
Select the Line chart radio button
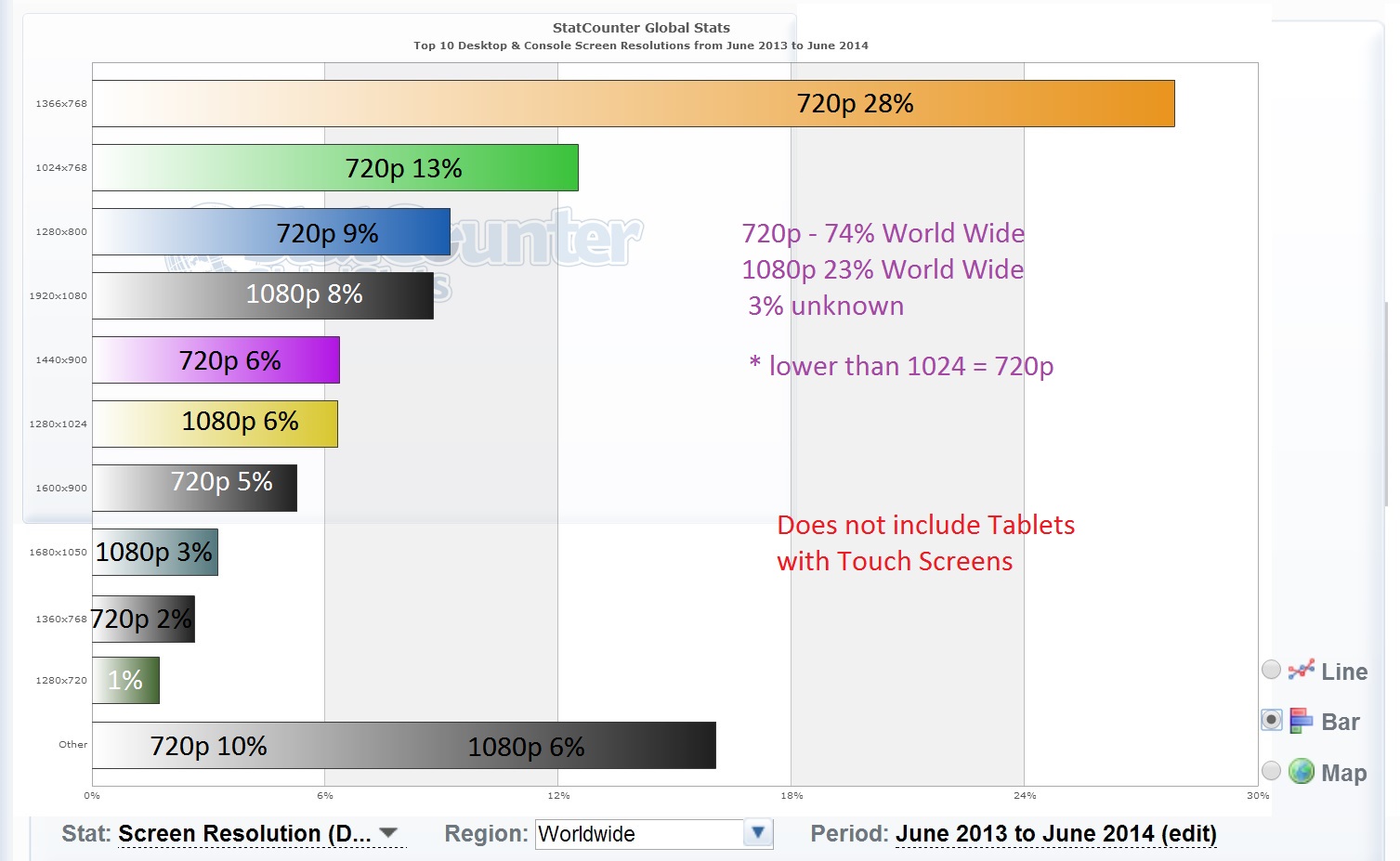point(1272,670)
